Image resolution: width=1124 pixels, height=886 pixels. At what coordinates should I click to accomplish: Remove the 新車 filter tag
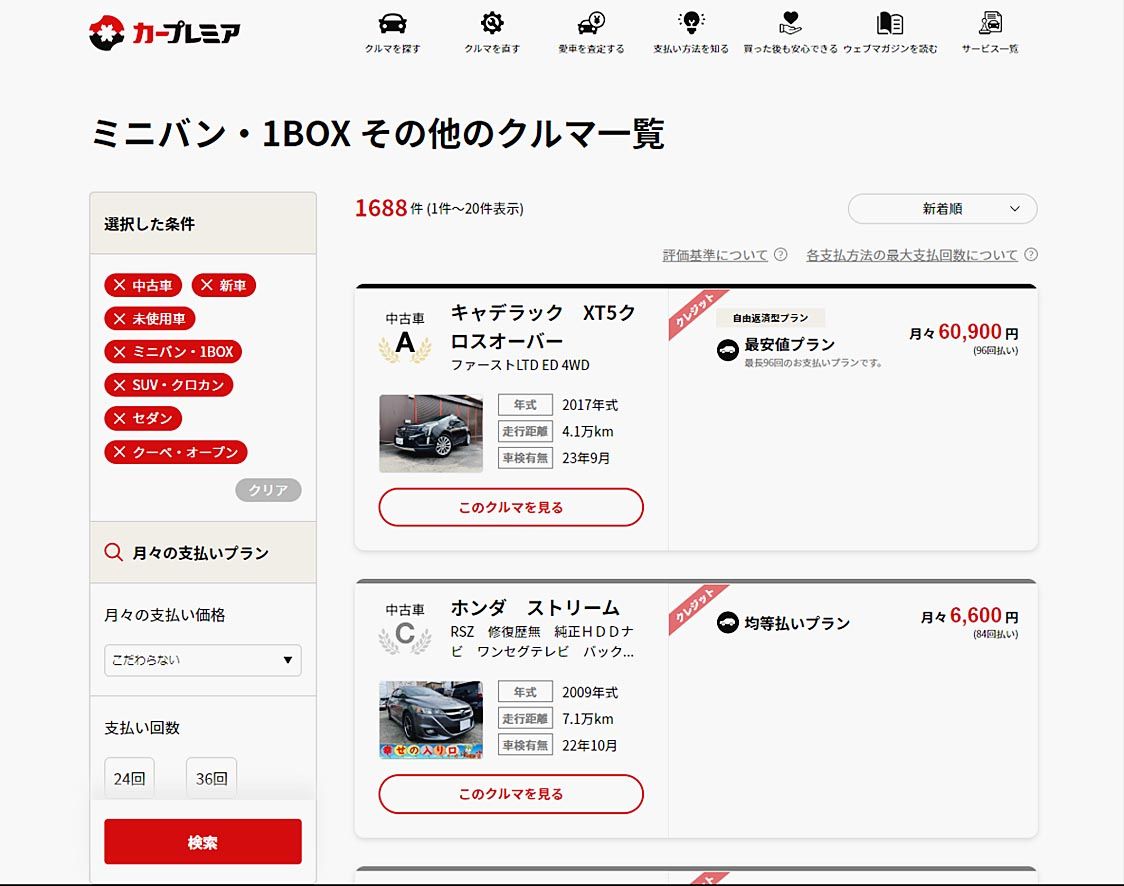[223, 286]
